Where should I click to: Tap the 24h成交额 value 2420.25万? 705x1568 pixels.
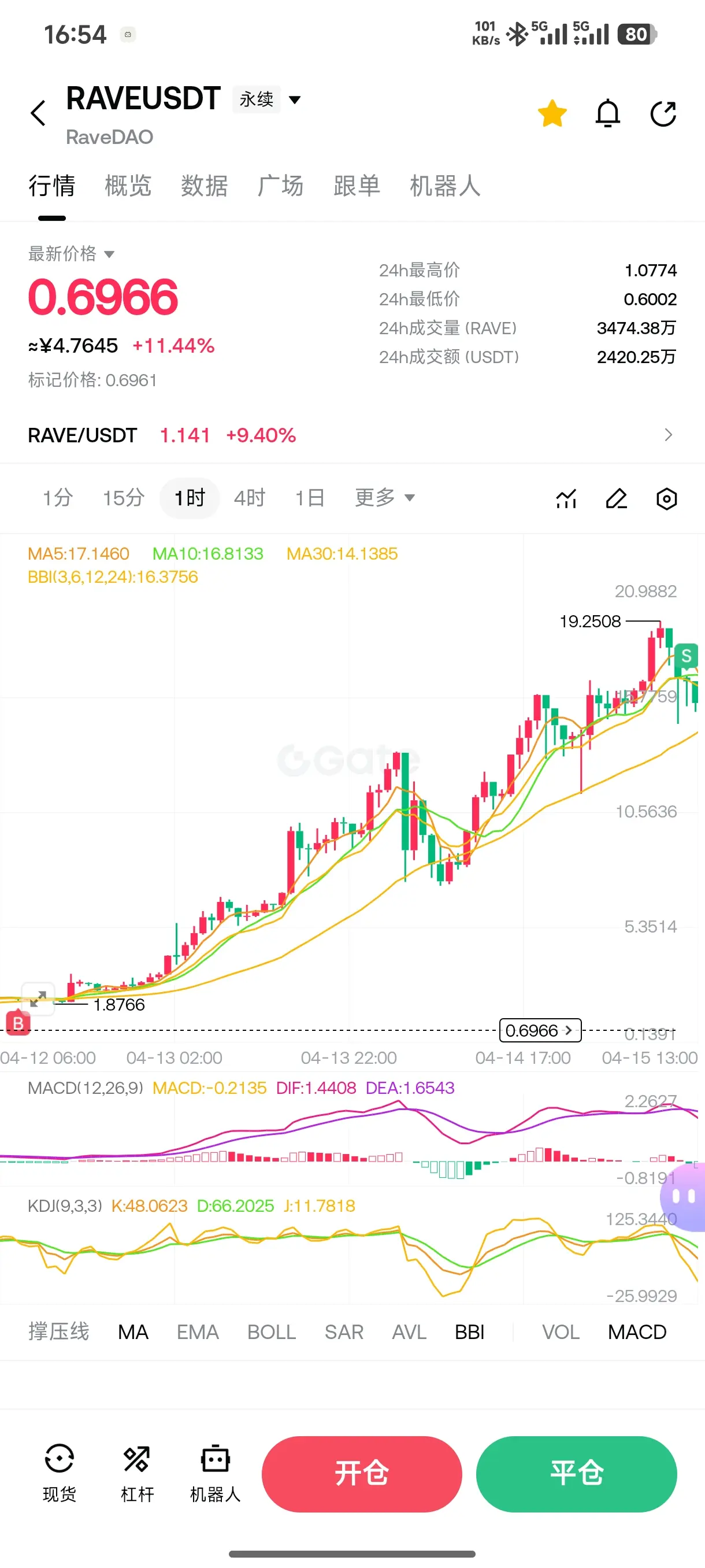pos(637,357)
